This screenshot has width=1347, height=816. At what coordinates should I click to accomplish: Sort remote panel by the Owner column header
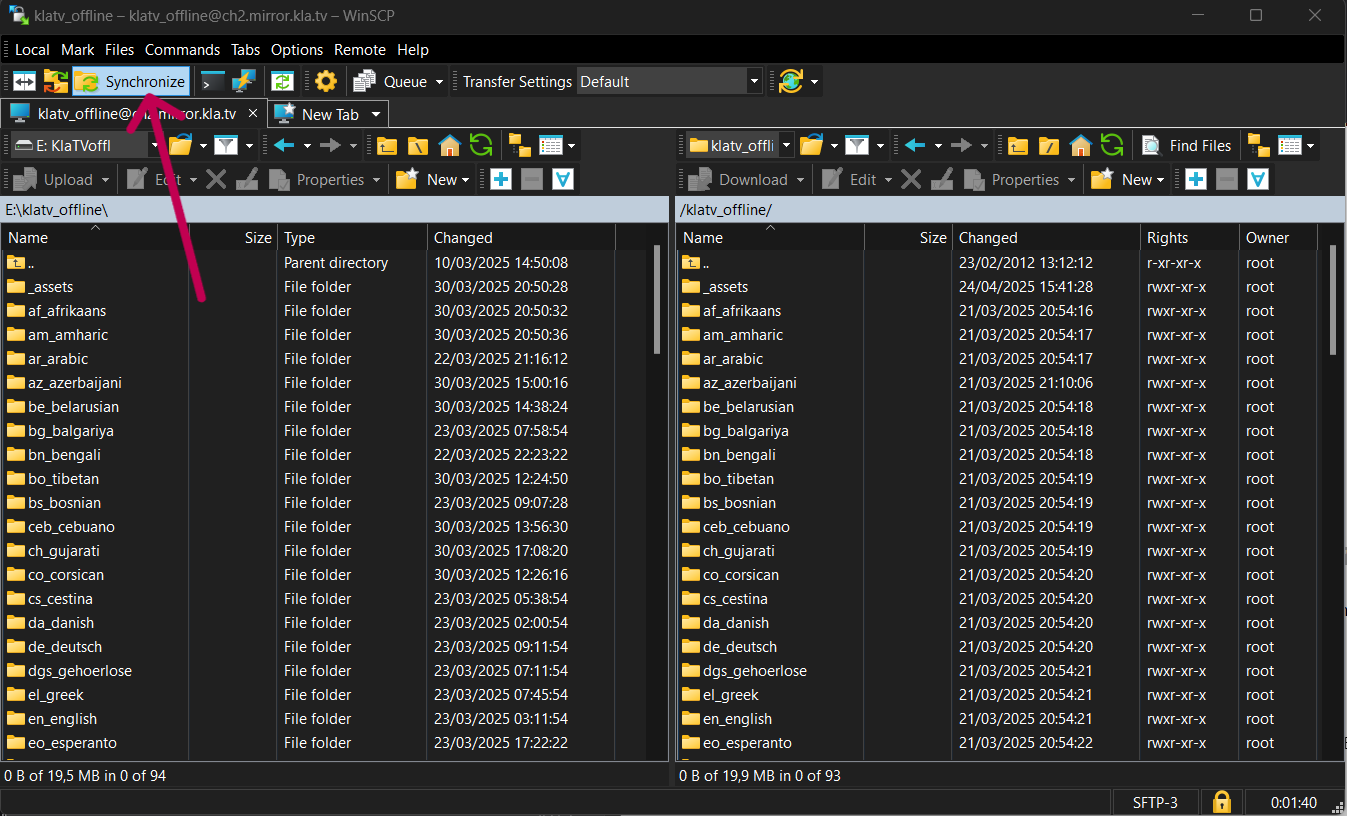point(1278,238)
